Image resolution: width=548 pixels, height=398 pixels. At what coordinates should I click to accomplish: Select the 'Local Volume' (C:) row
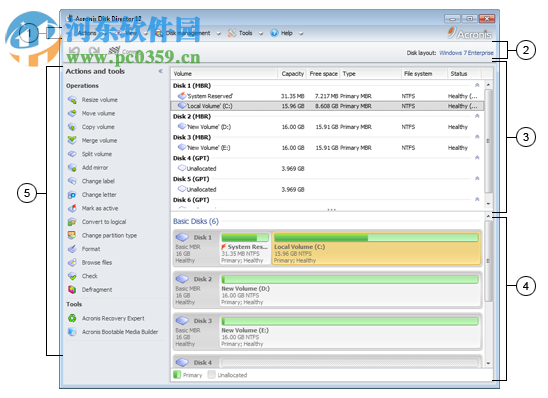pos(327,106)
